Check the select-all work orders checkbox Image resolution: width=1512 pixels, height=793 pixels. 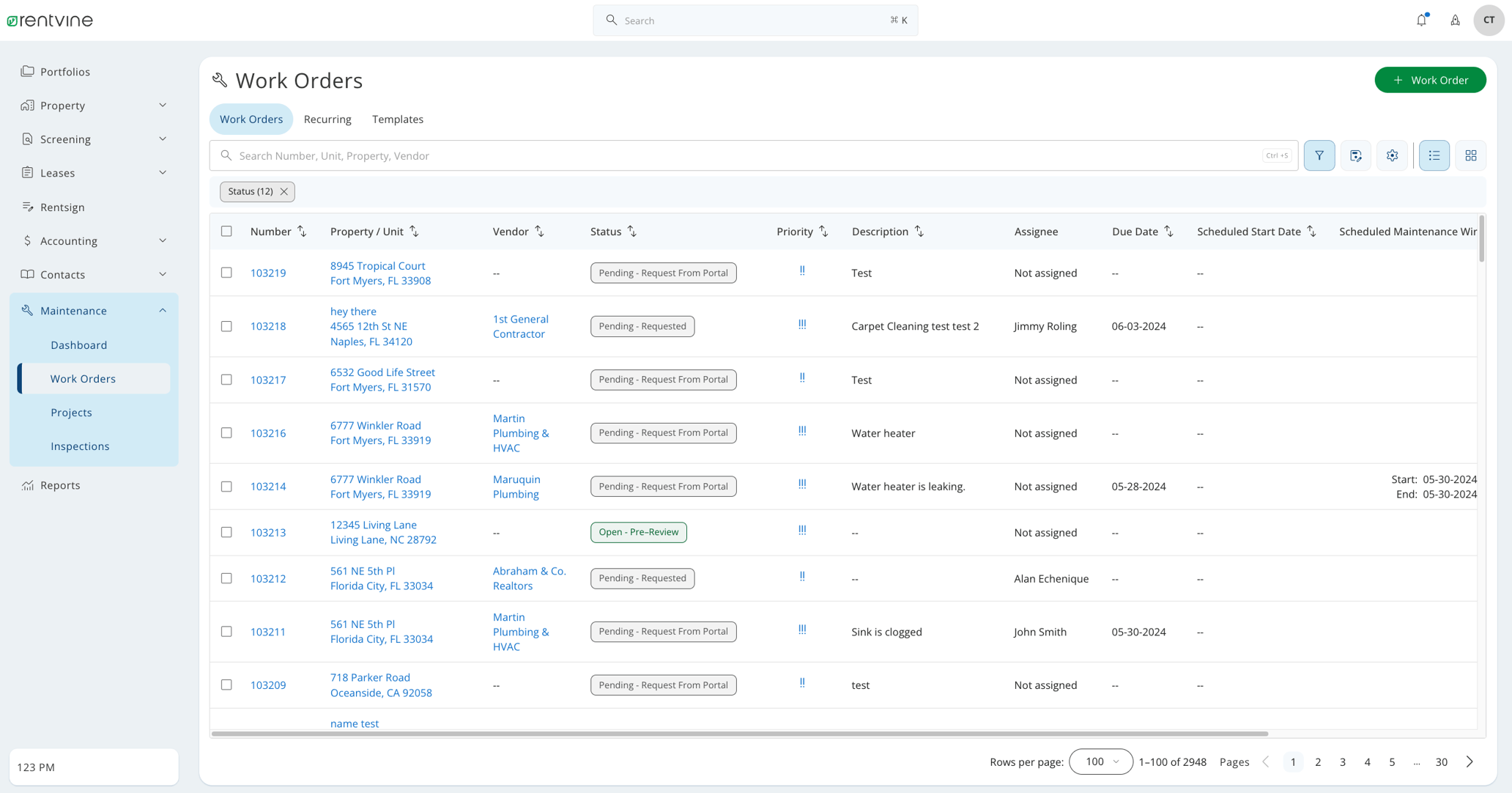click(226, 231)
